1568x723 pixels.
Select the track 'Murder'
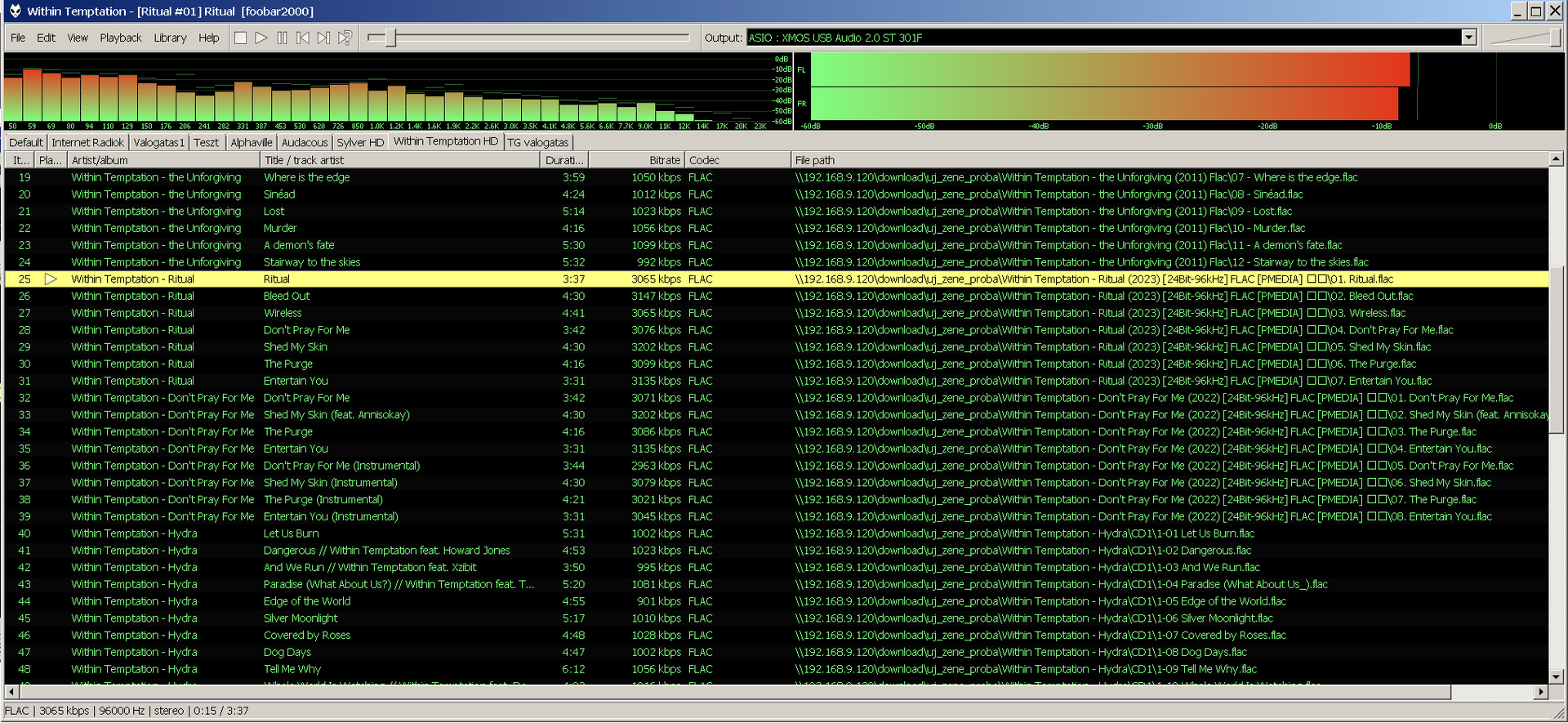[777, 229]
